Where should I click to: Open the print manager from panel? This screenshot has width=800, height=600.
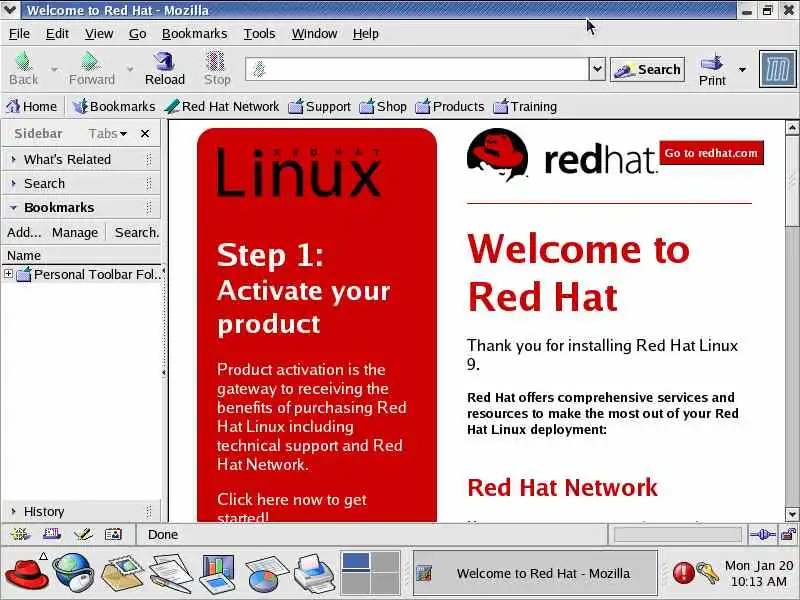click(314, 574)
